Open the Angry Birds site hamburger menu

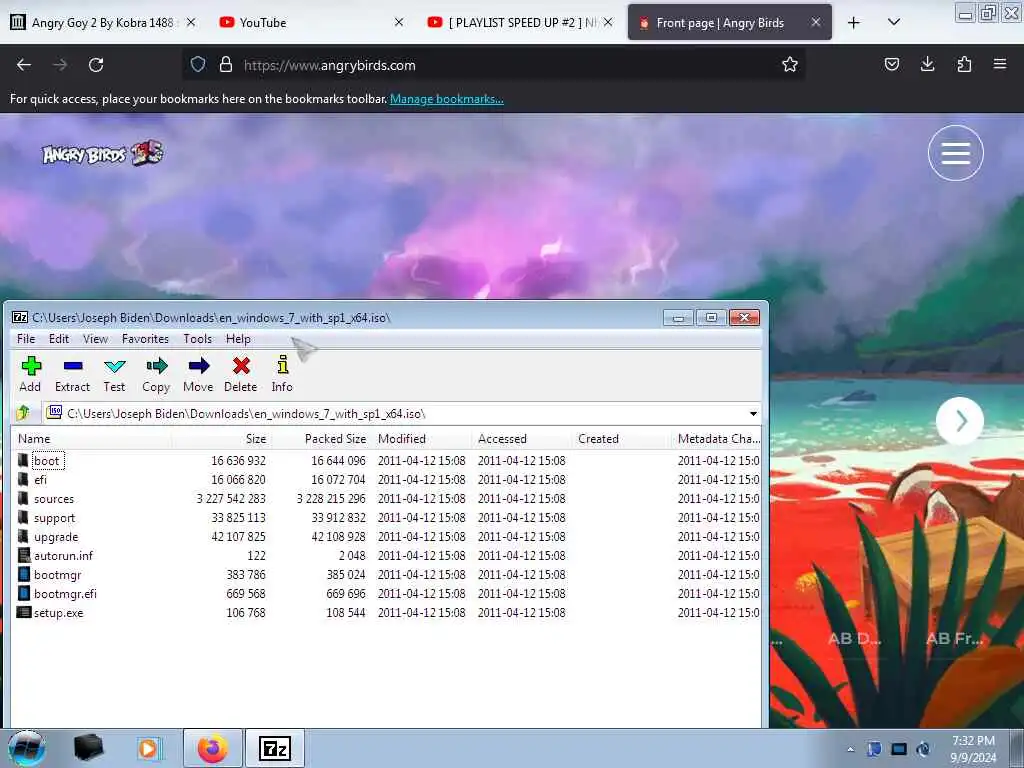click(955, 153)
